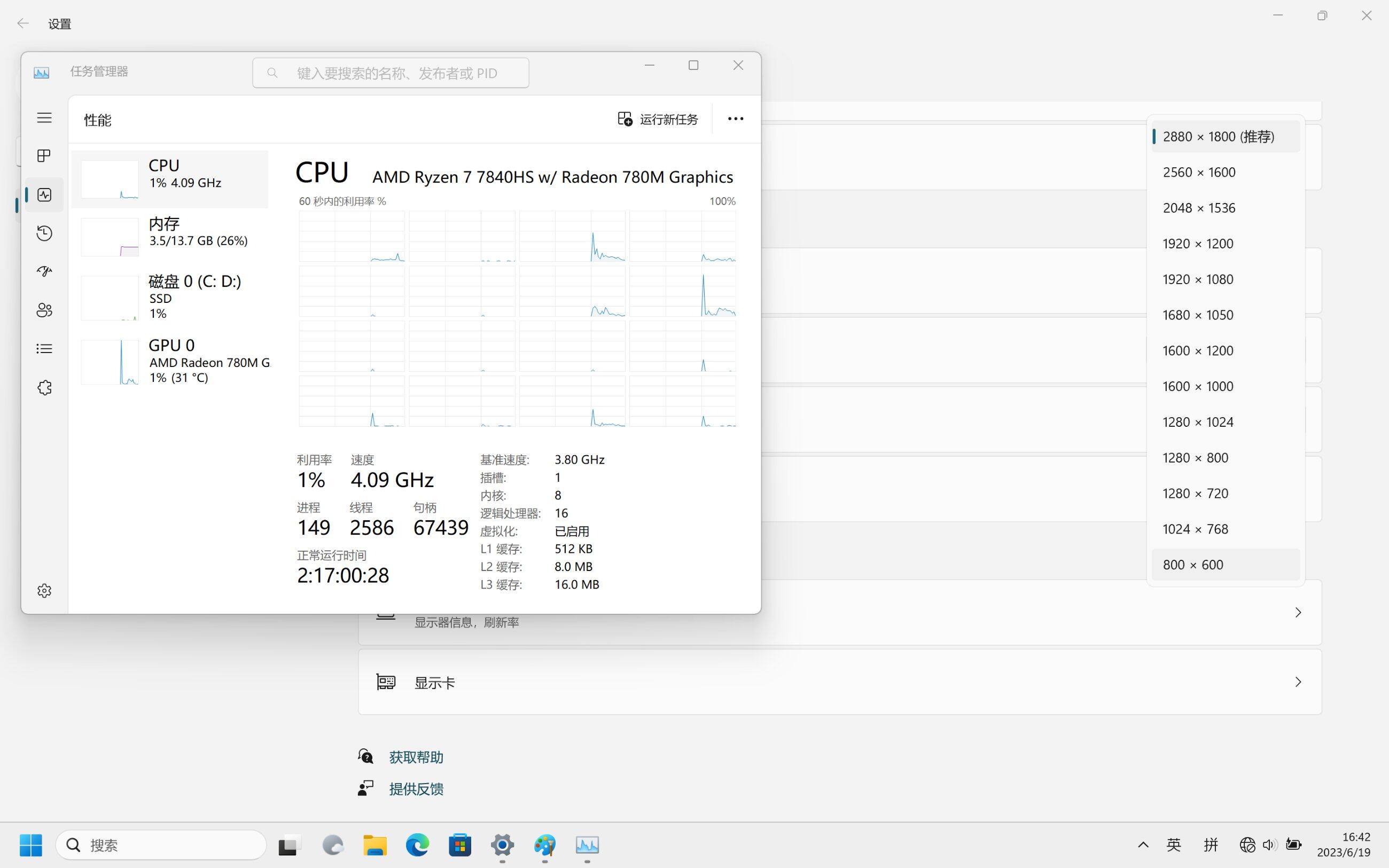Expand the 显示卡 settings row

click(x=840, y=682)
